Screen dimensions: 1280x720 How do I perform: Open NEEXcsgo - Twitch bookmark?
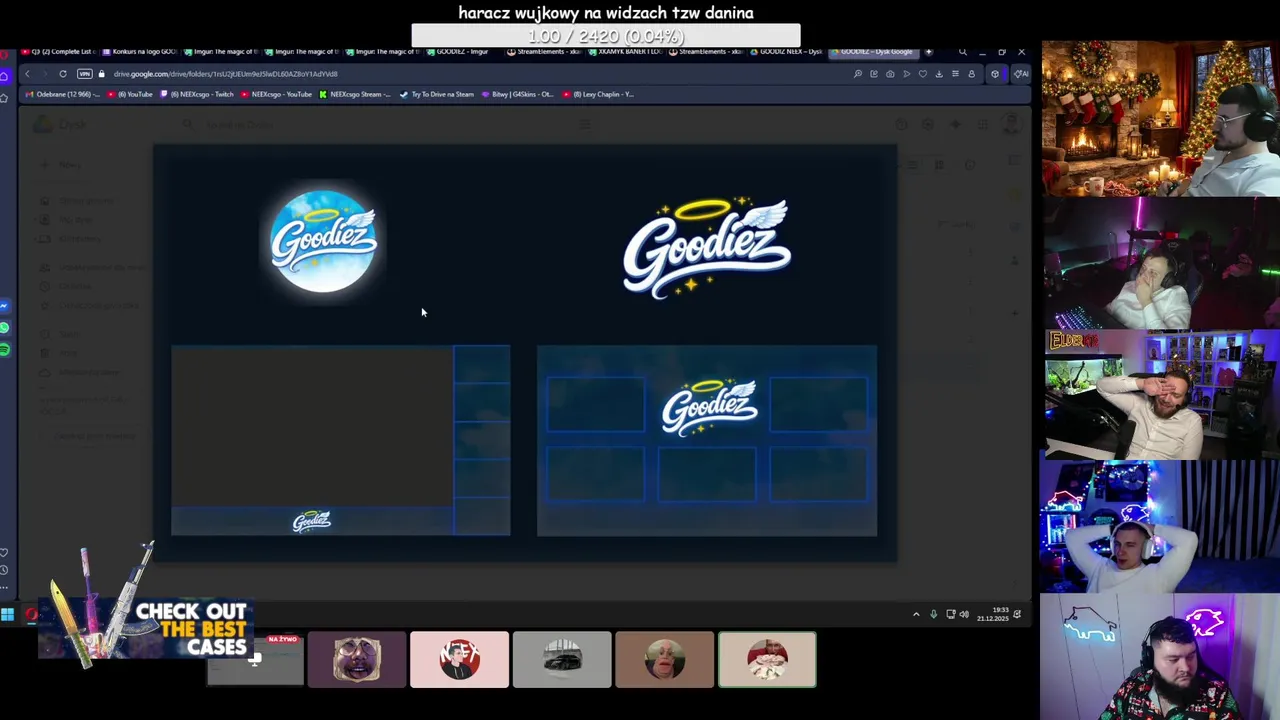point(196,94)
